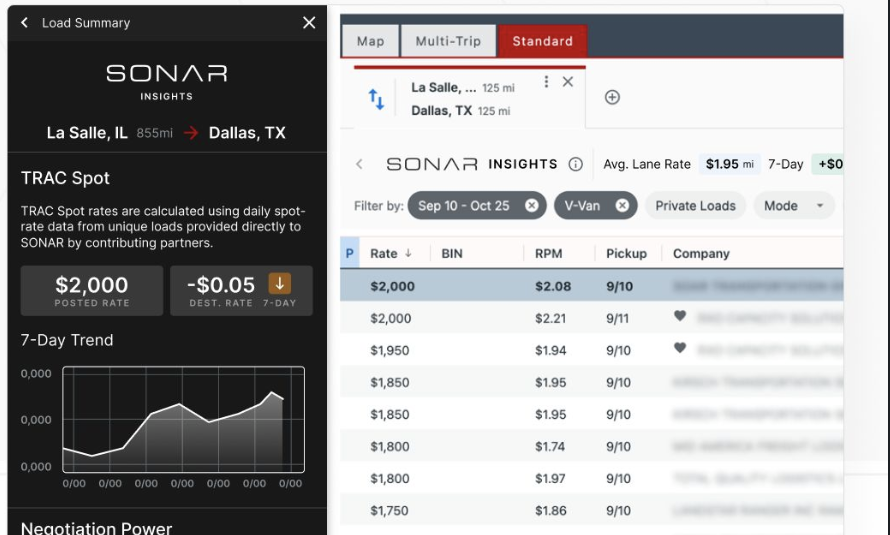Switch to the Map tab

click(x=370, y=41)
